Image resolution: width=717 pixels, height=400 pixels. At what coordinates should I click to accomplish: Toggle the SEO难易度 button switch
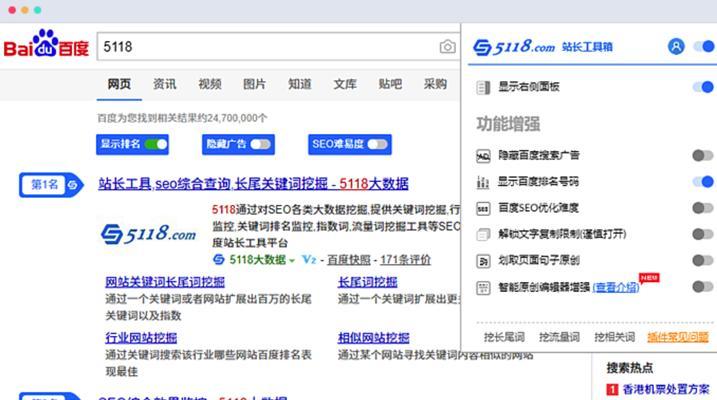(377, 144)
